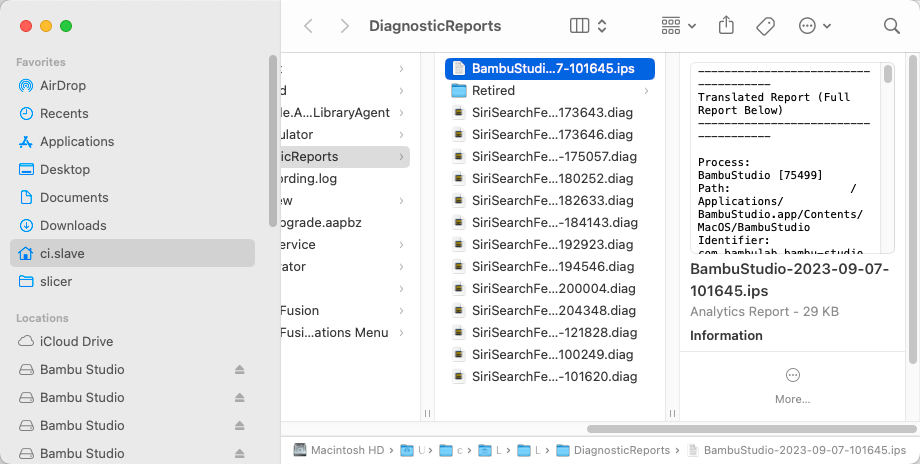Open the slicer folder in sidebar
This screenshot has width=920, height=464.
(x=133, y=282)
